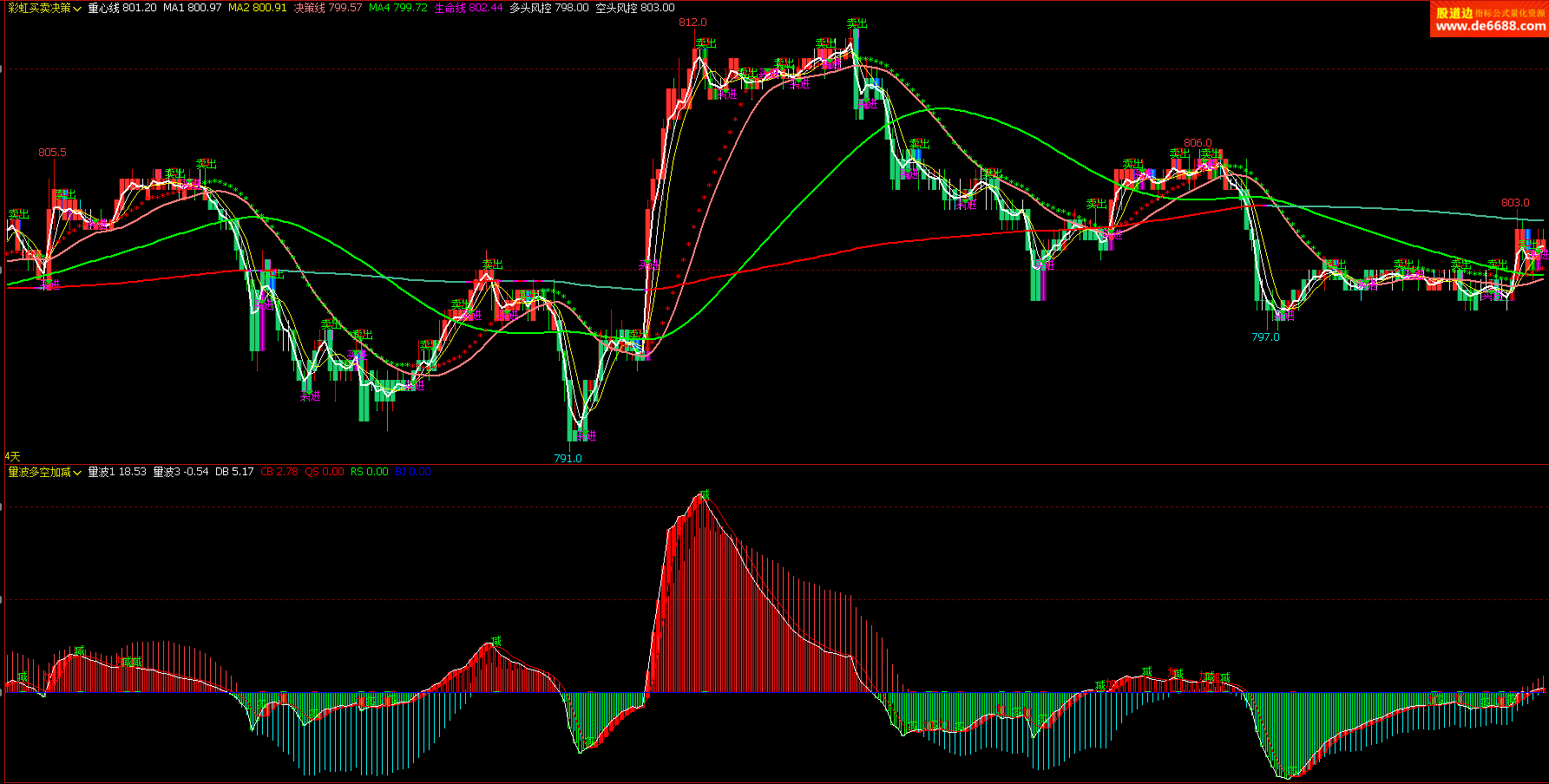Select the 空头风控 803.00 label

(634, 8)
